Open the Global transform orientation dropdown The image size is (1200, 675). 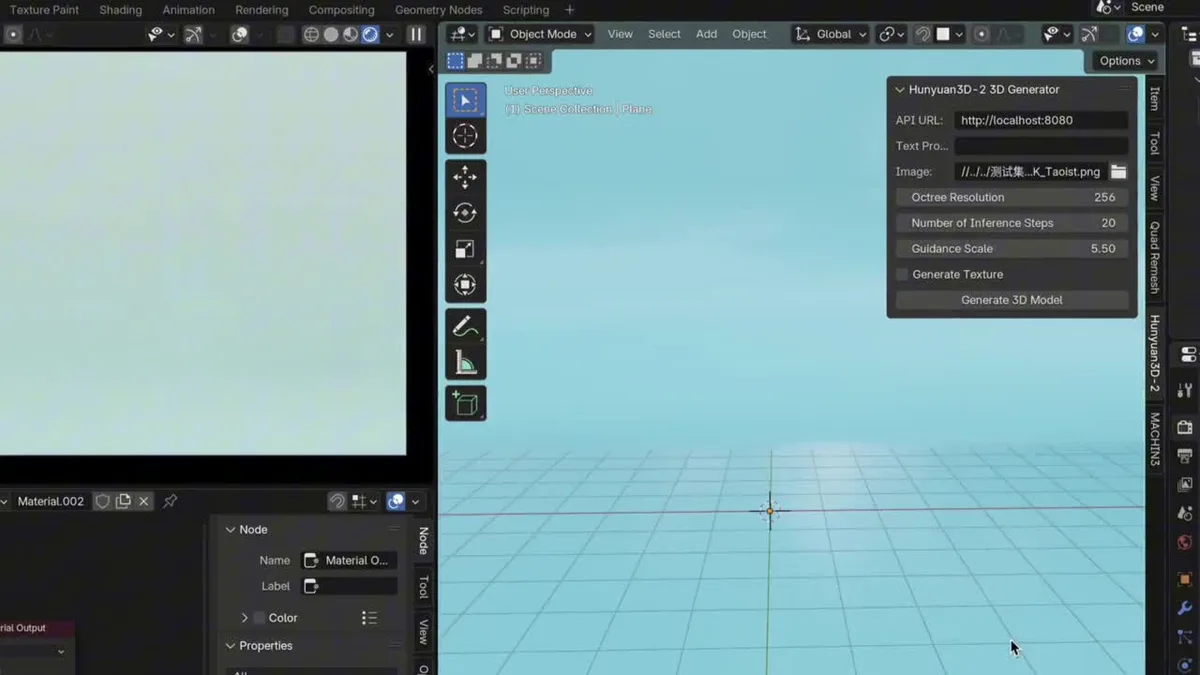830,34
